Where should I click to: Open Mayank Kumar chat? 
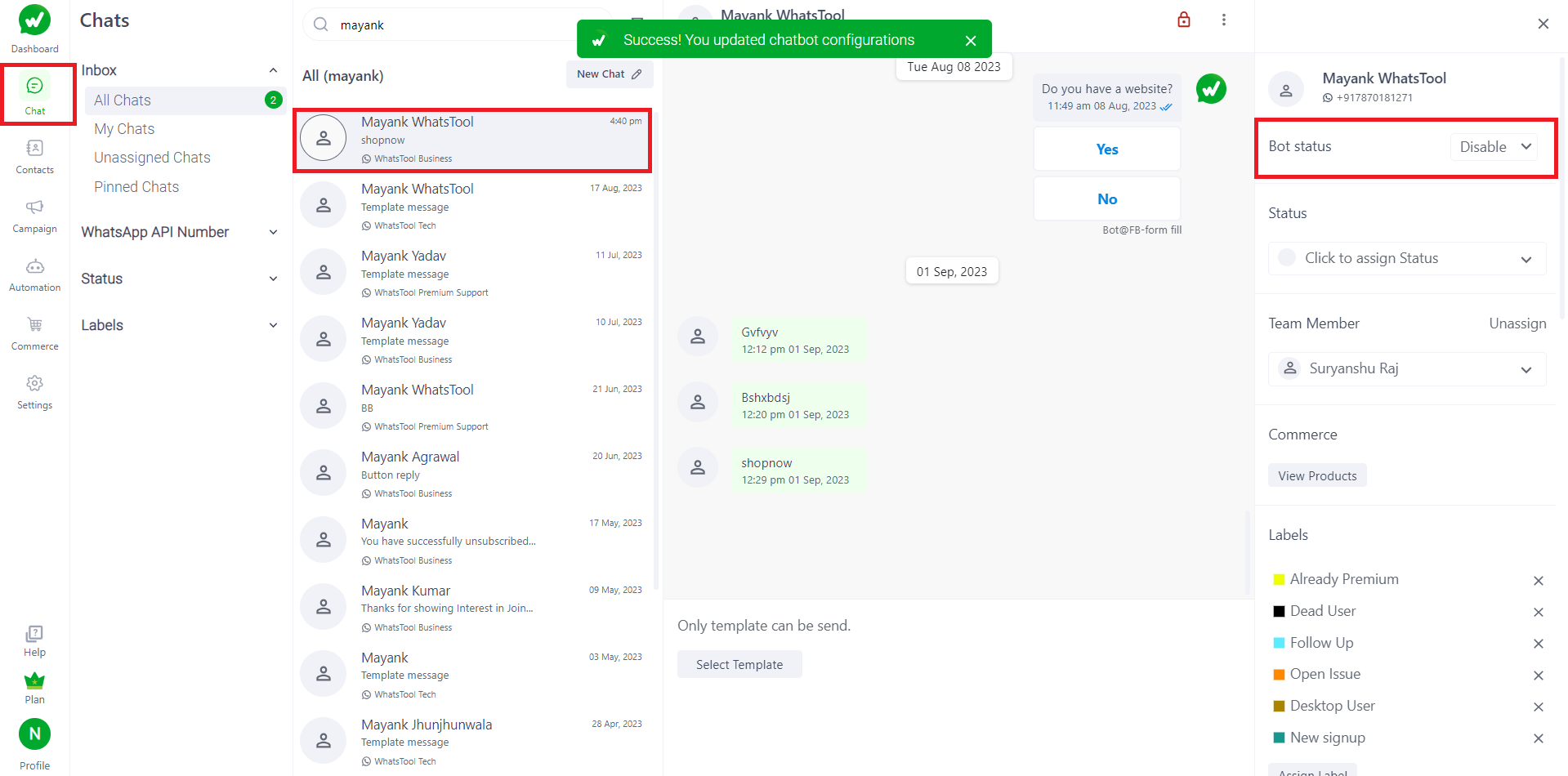pos(472,608)
